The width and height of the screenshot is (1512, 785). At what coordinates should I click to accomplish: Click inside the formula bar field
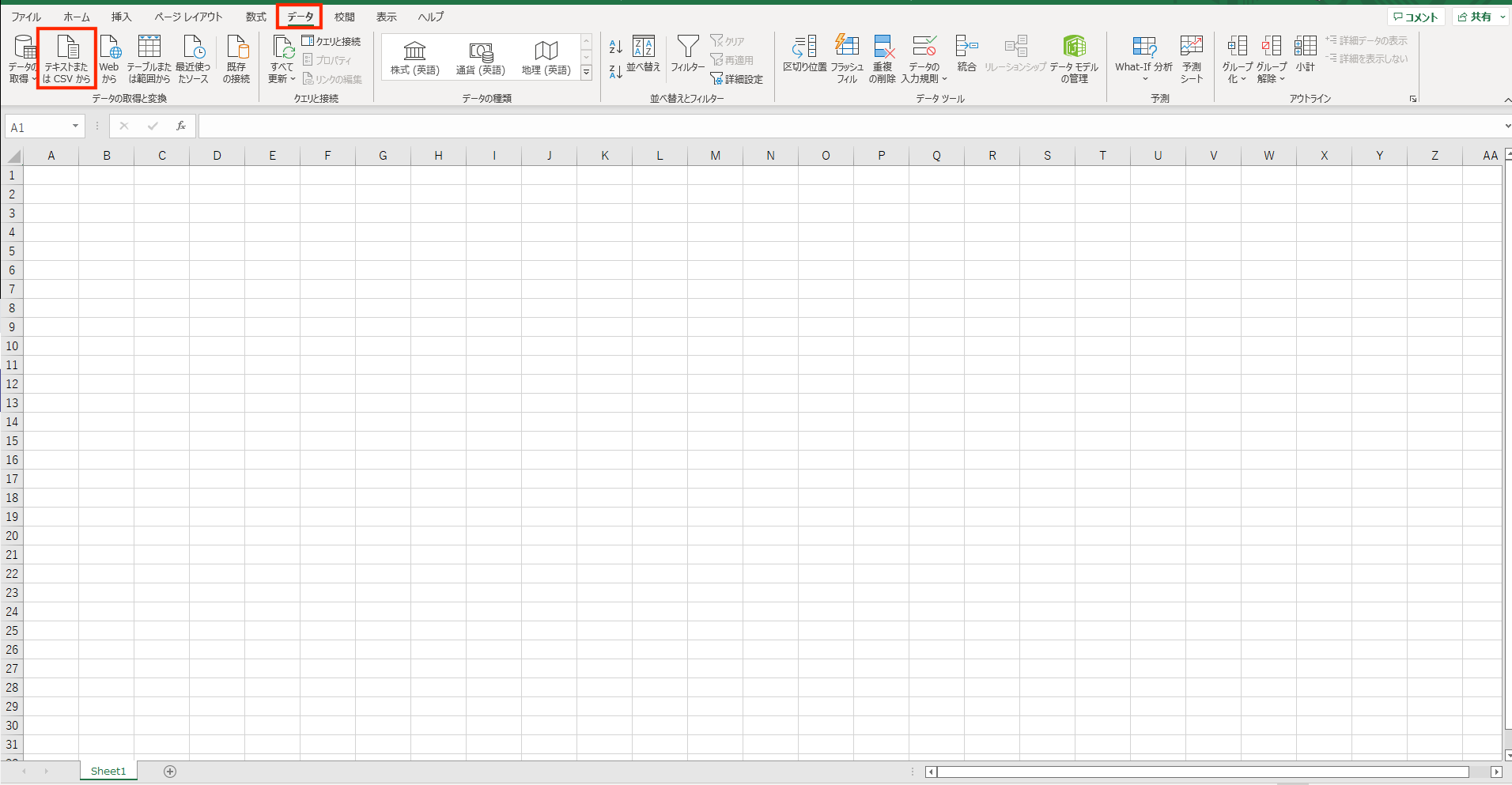pos(850,126)
